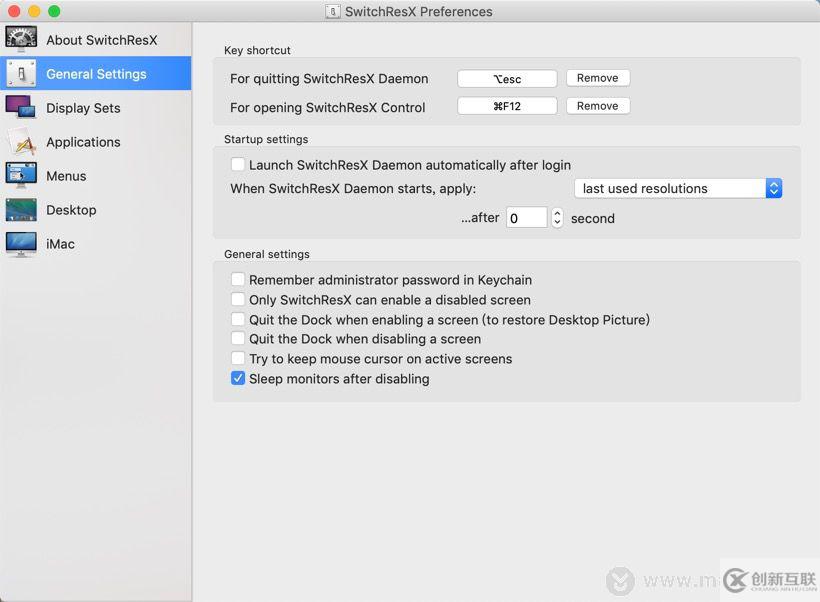The width and height of the screenshot is (820, 602).
Task: Minimize the Preferences window with the yellow button
Action: (x=34, y=11)
